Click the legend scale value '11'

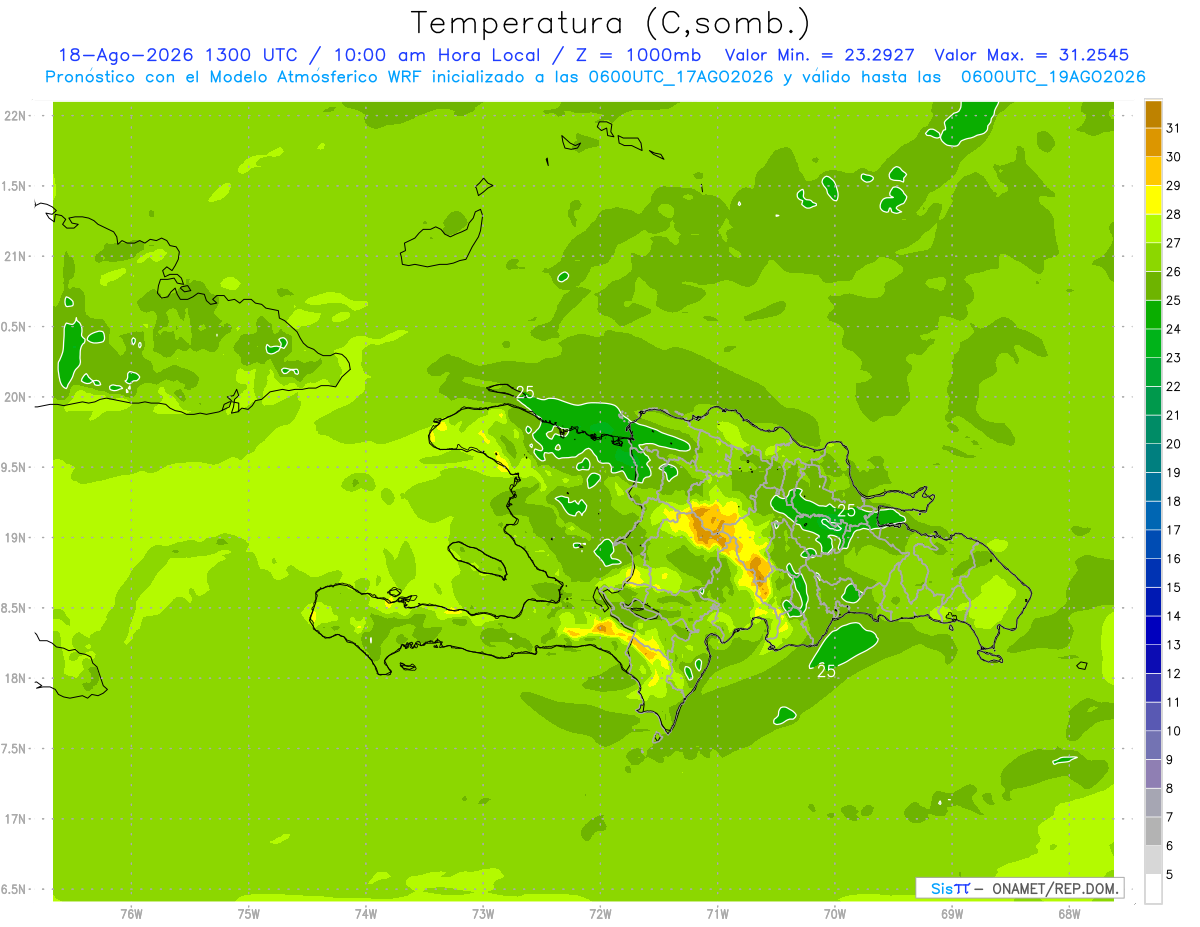pos(1173,703)
